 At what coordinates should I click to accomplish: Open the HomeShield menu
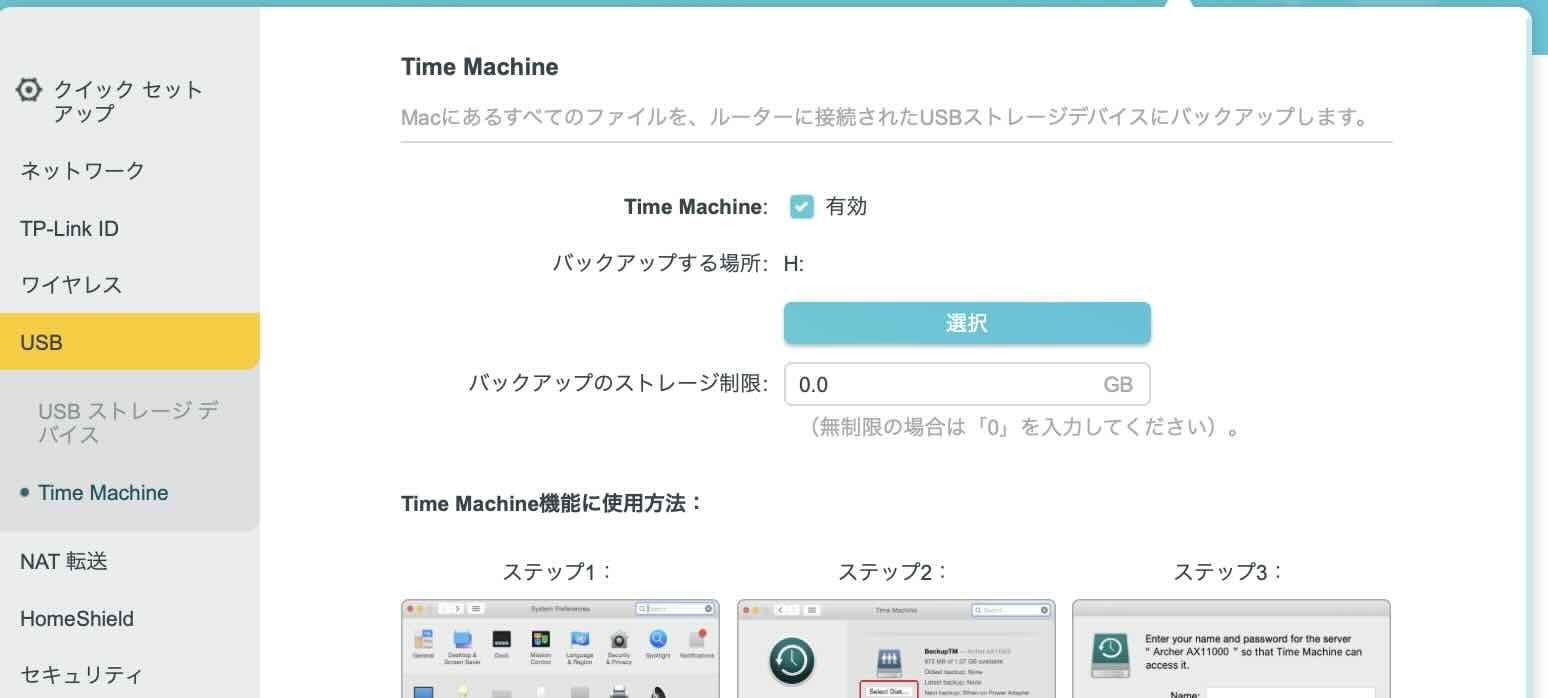[x=77, y=619]
